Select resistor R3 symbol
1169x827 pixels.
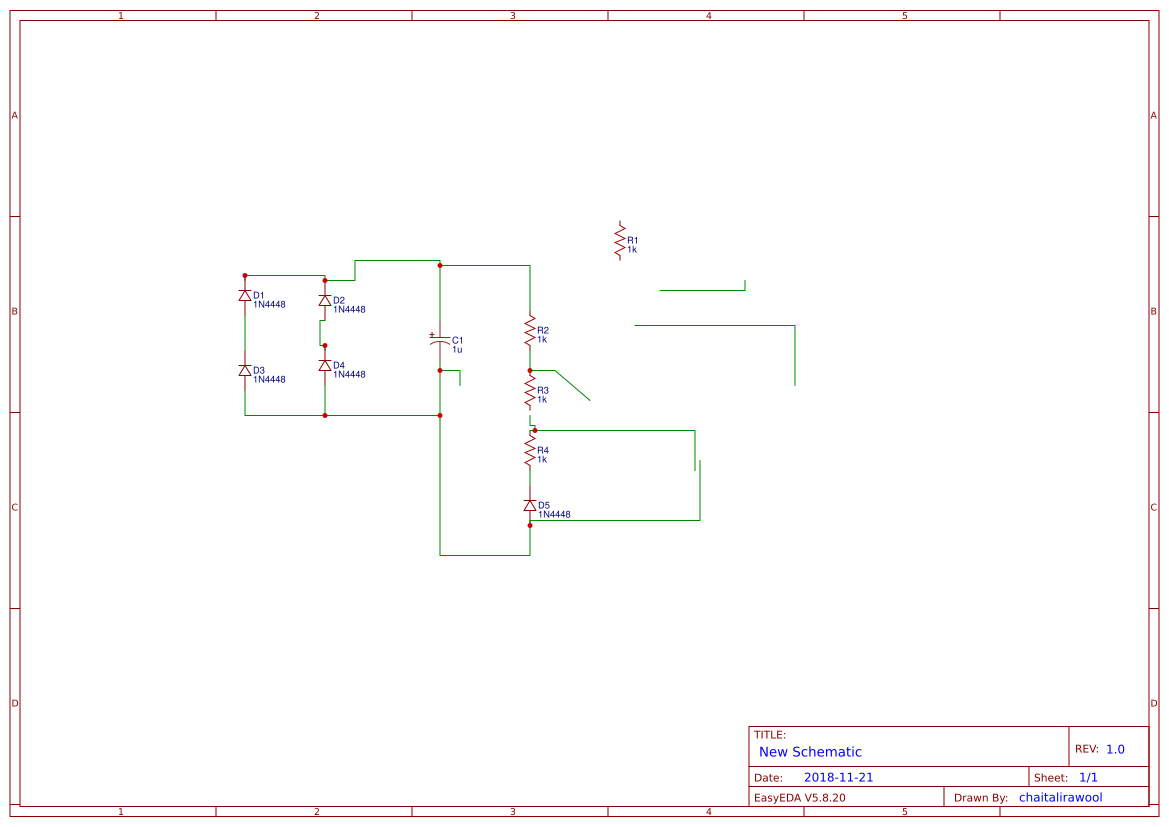point(529,390)
